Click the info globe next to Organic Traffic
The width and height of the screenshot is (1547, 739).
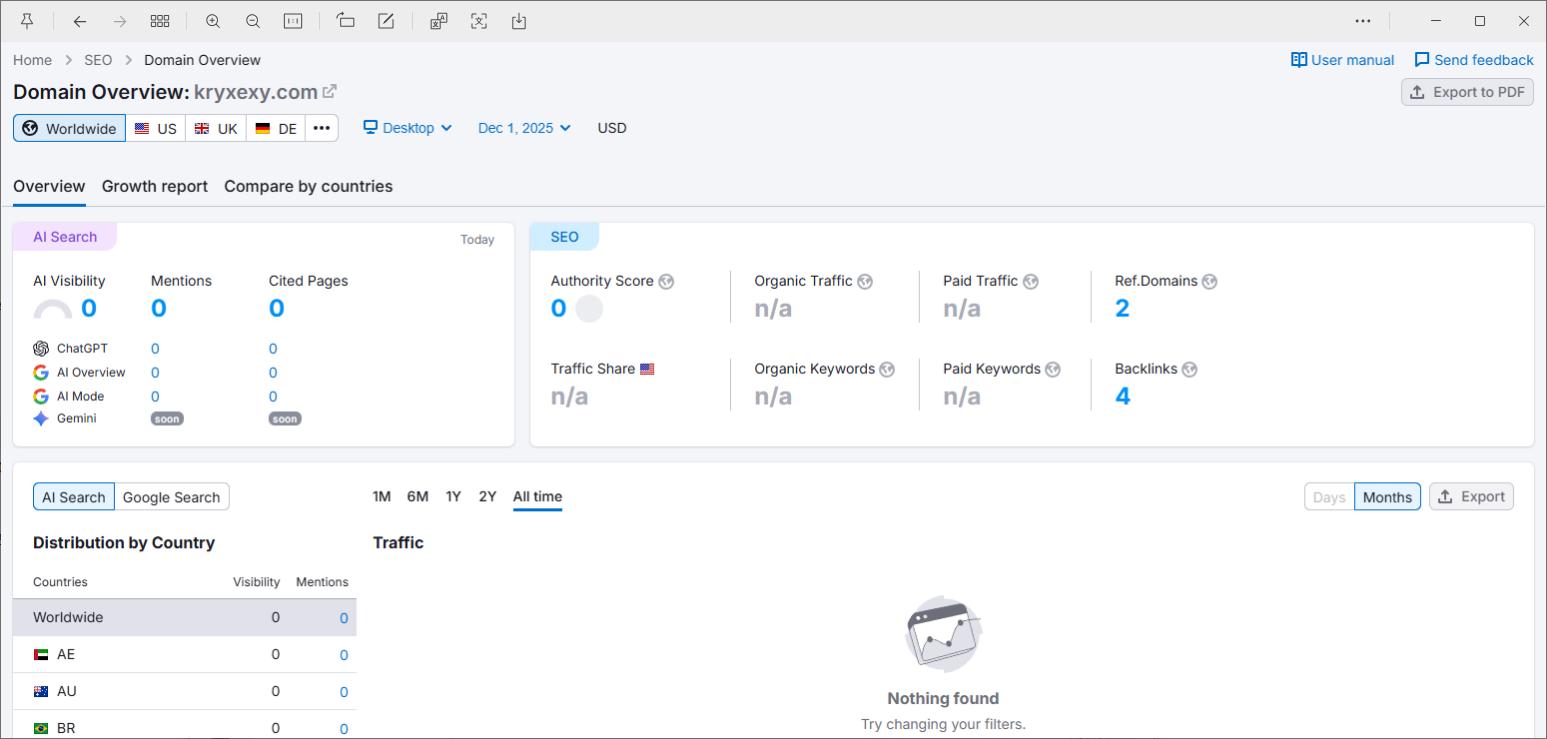coord(866,282)
